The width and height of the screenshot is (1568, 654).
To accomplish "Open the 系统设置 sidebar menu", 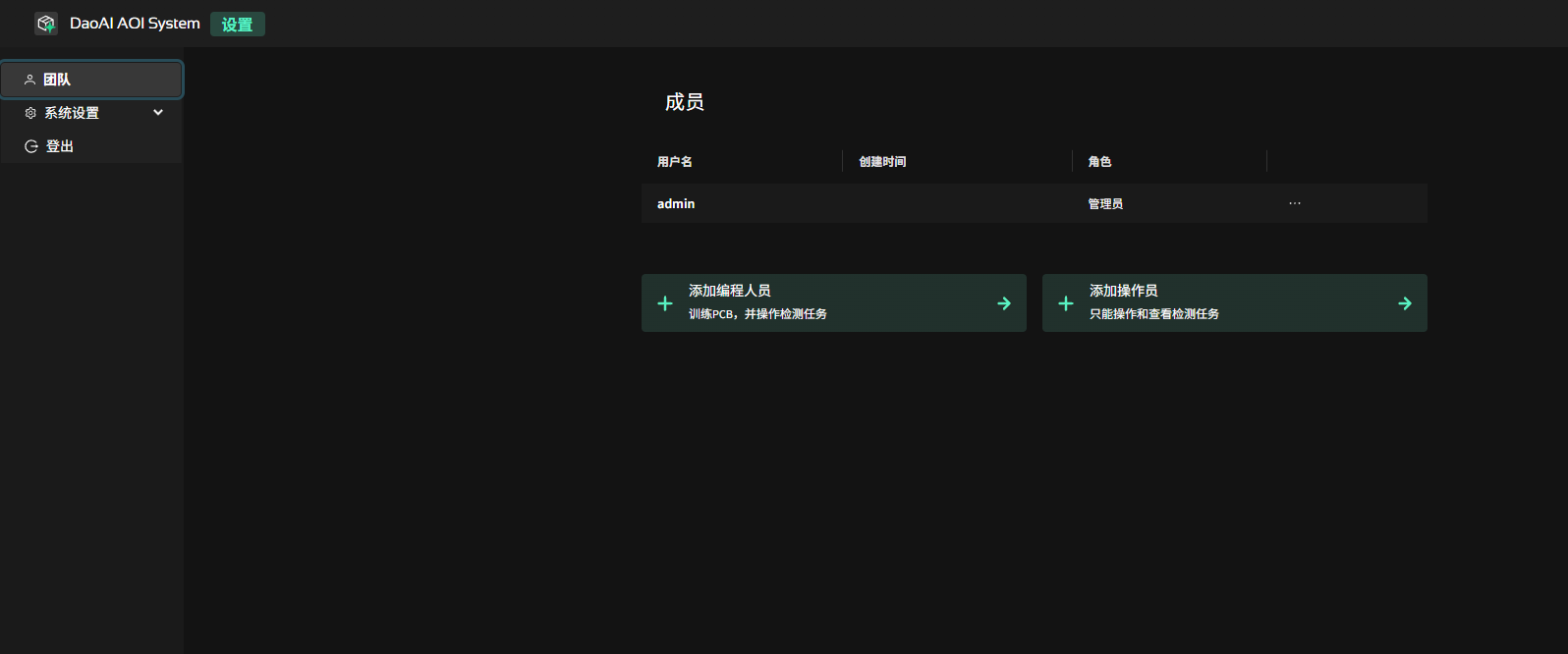I will coord(72,113).
